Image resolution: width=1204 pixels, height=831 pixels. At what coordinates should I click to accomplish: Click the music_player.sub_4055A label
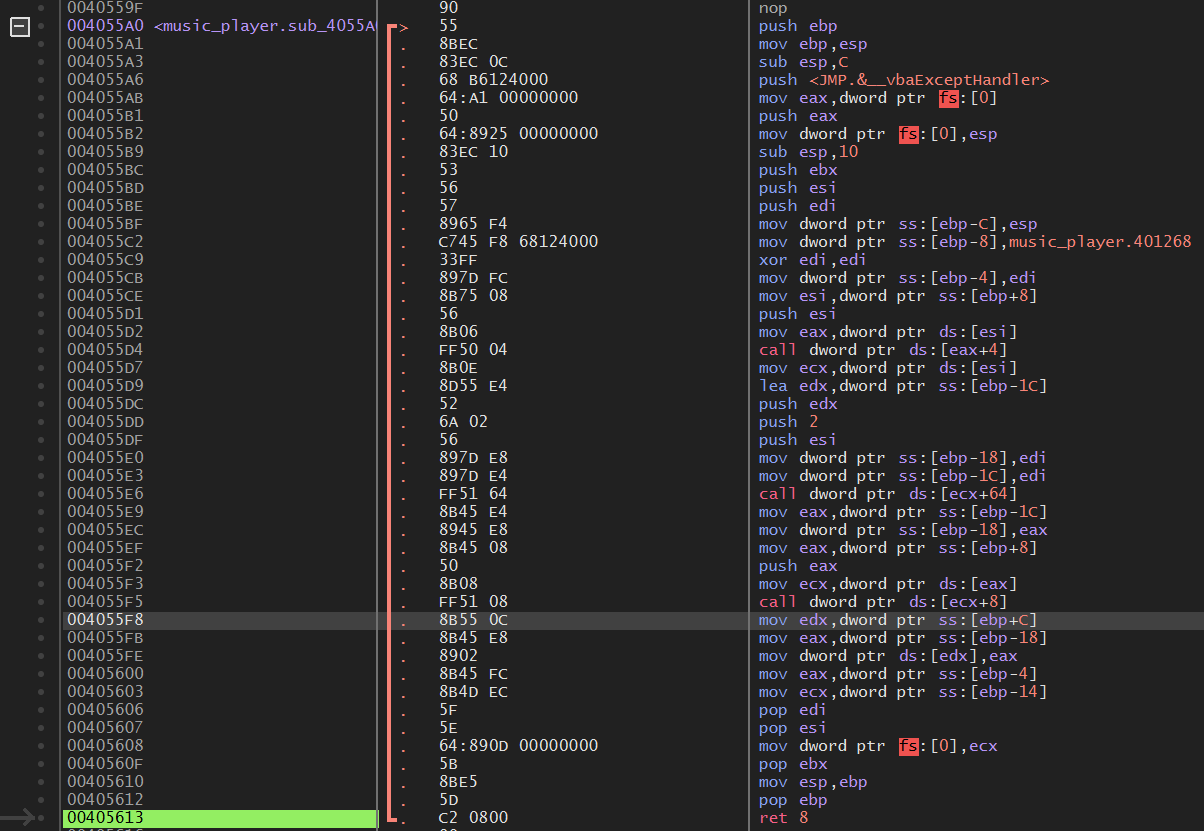point(264,26)
